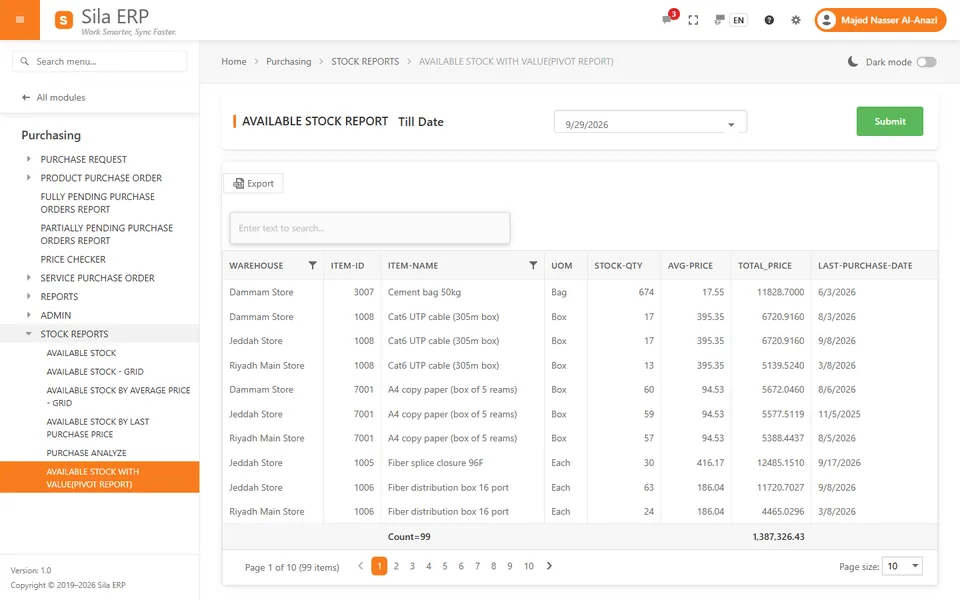Click the All modules back arrow

coord(26,97)
